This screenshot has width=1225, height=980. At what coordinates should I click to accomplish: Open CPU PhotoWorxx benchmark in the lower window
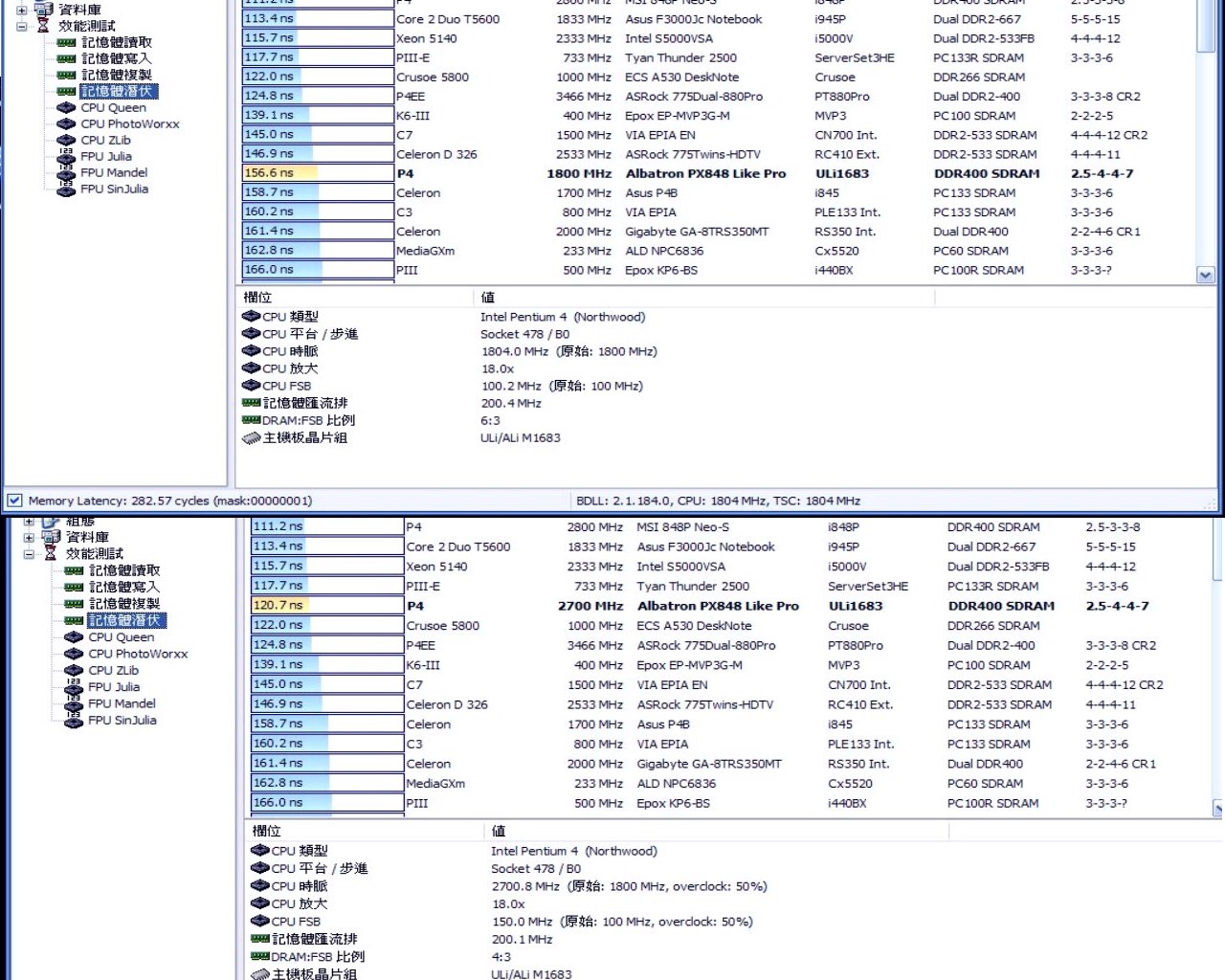[138, 654]
